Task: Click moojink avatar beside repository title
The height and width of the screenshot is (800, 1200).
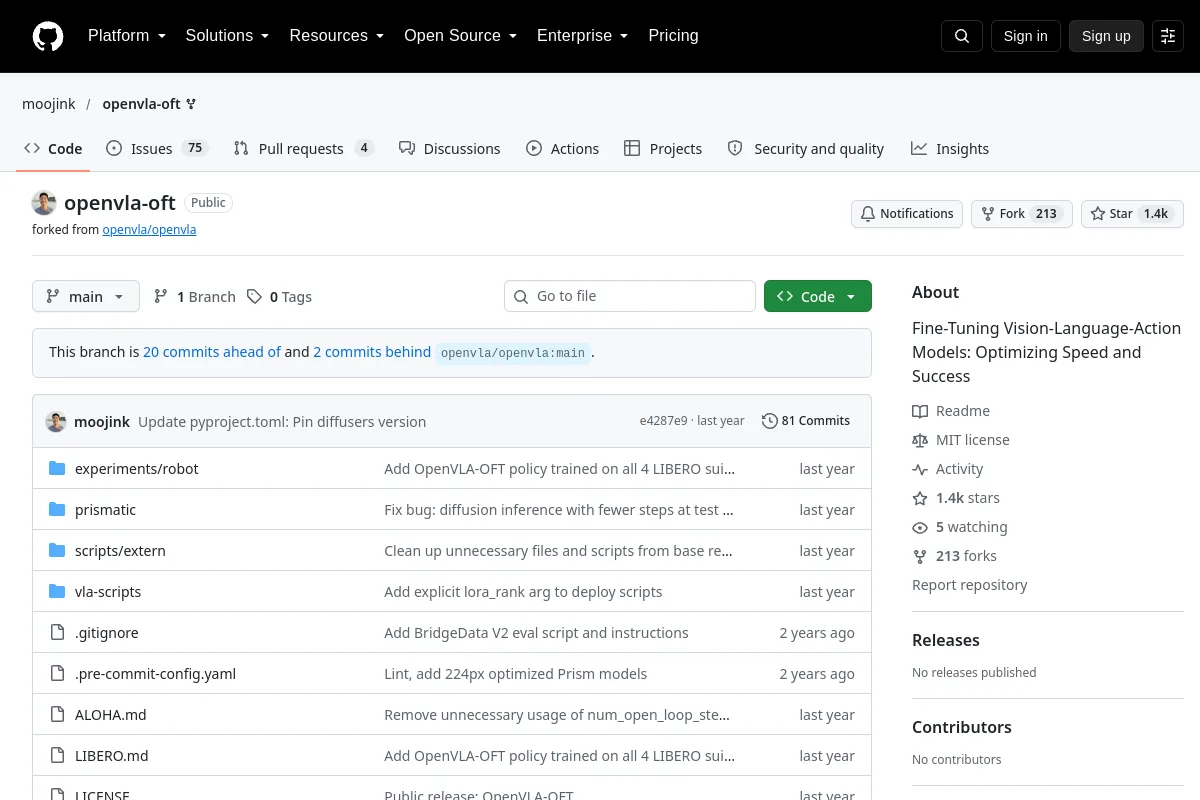Action: 44,203
